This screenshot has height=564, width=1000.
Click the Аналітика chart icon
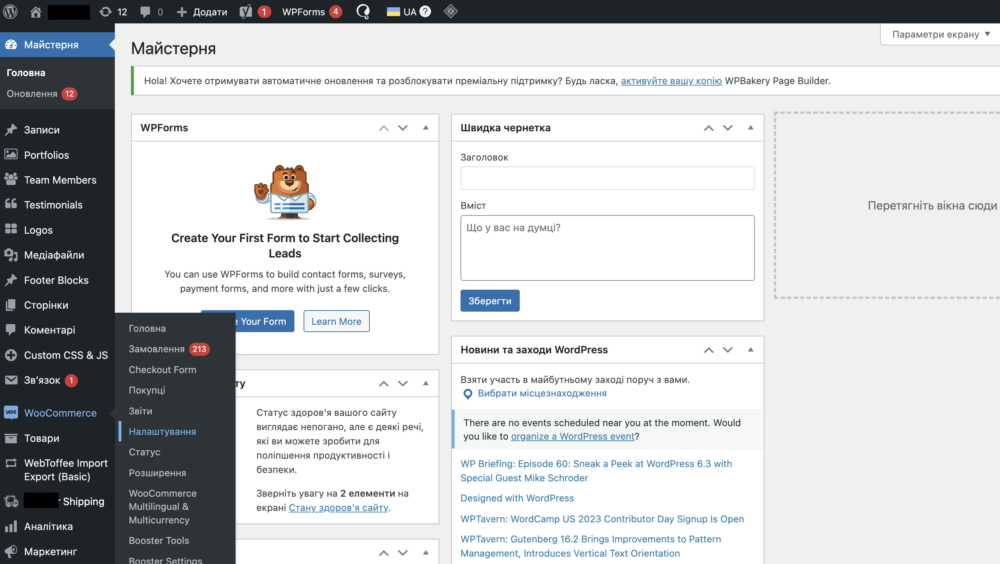pos(11,526)
